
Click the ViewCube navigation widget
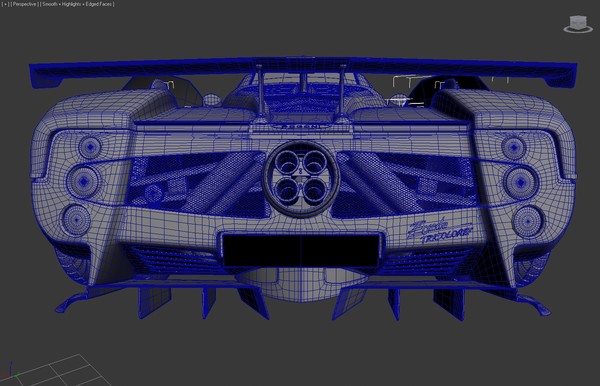click(578, 24)
